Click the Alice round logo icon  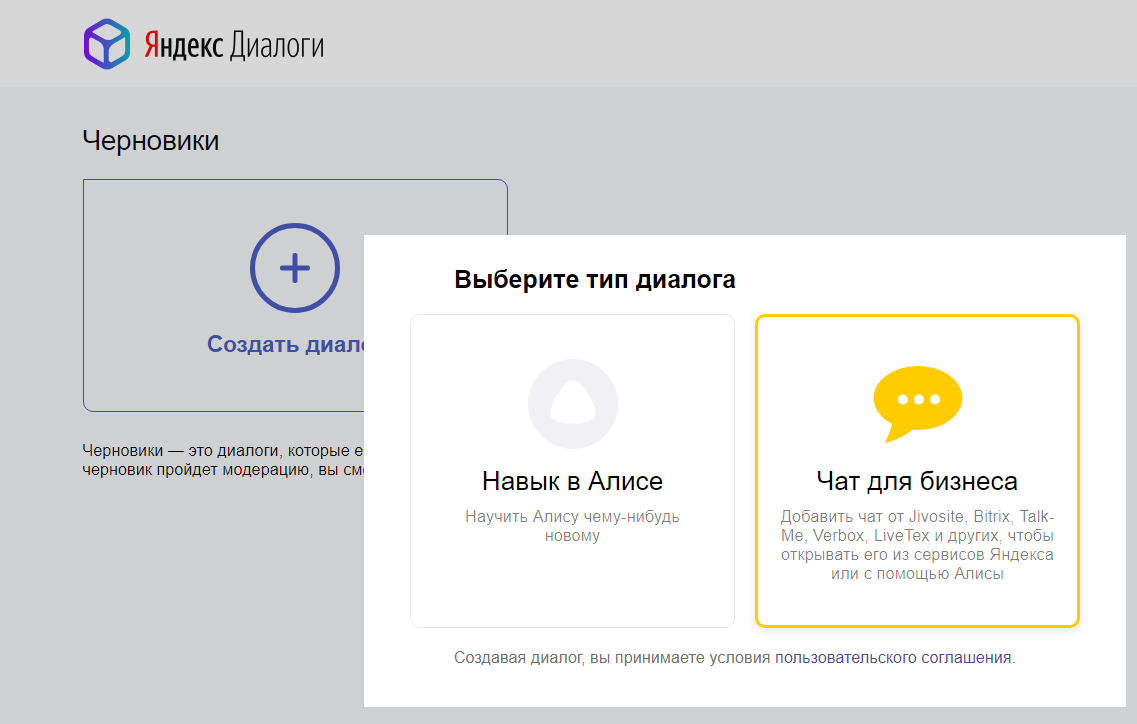click(572, 404)
